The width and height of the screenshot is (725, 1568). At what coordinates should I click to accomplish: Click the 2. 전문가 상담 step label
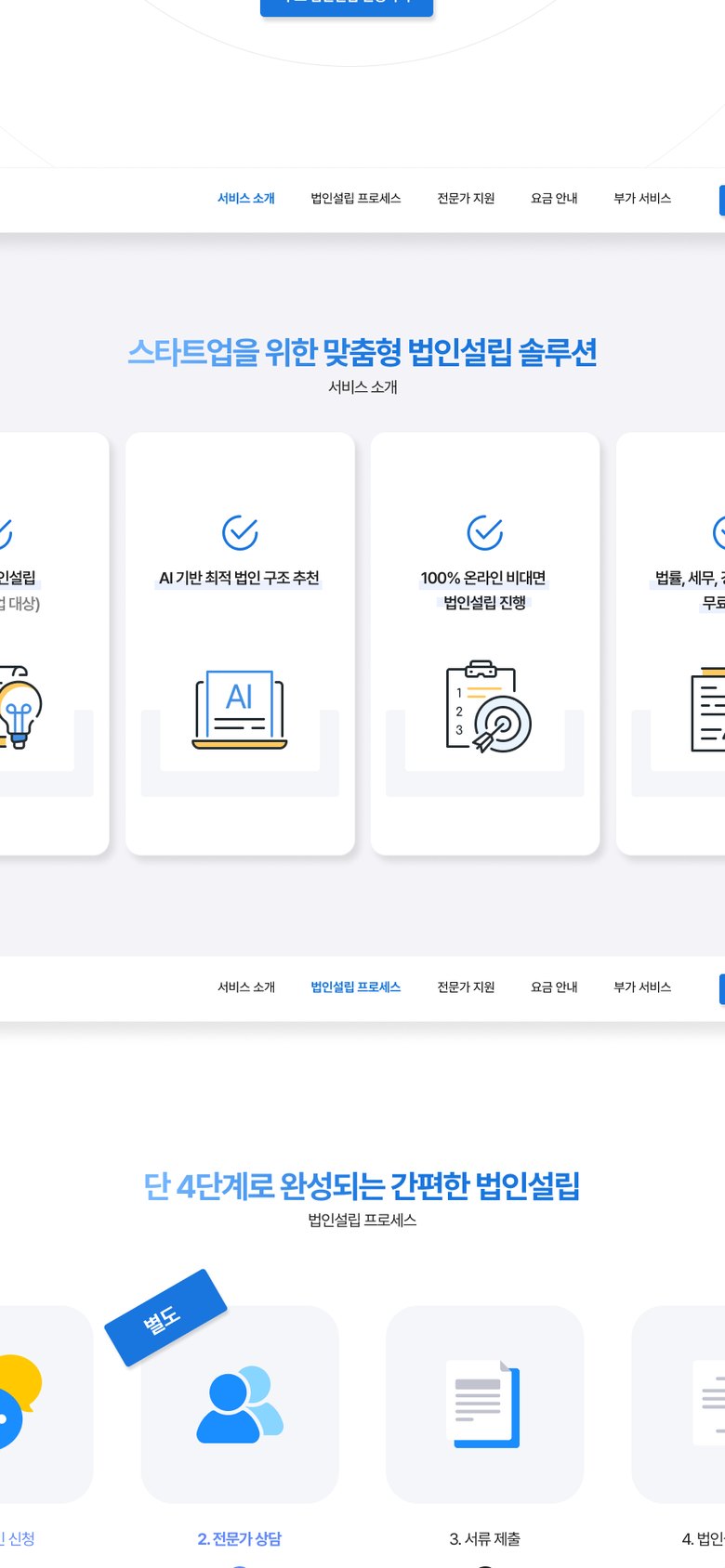click(240, 1539)
